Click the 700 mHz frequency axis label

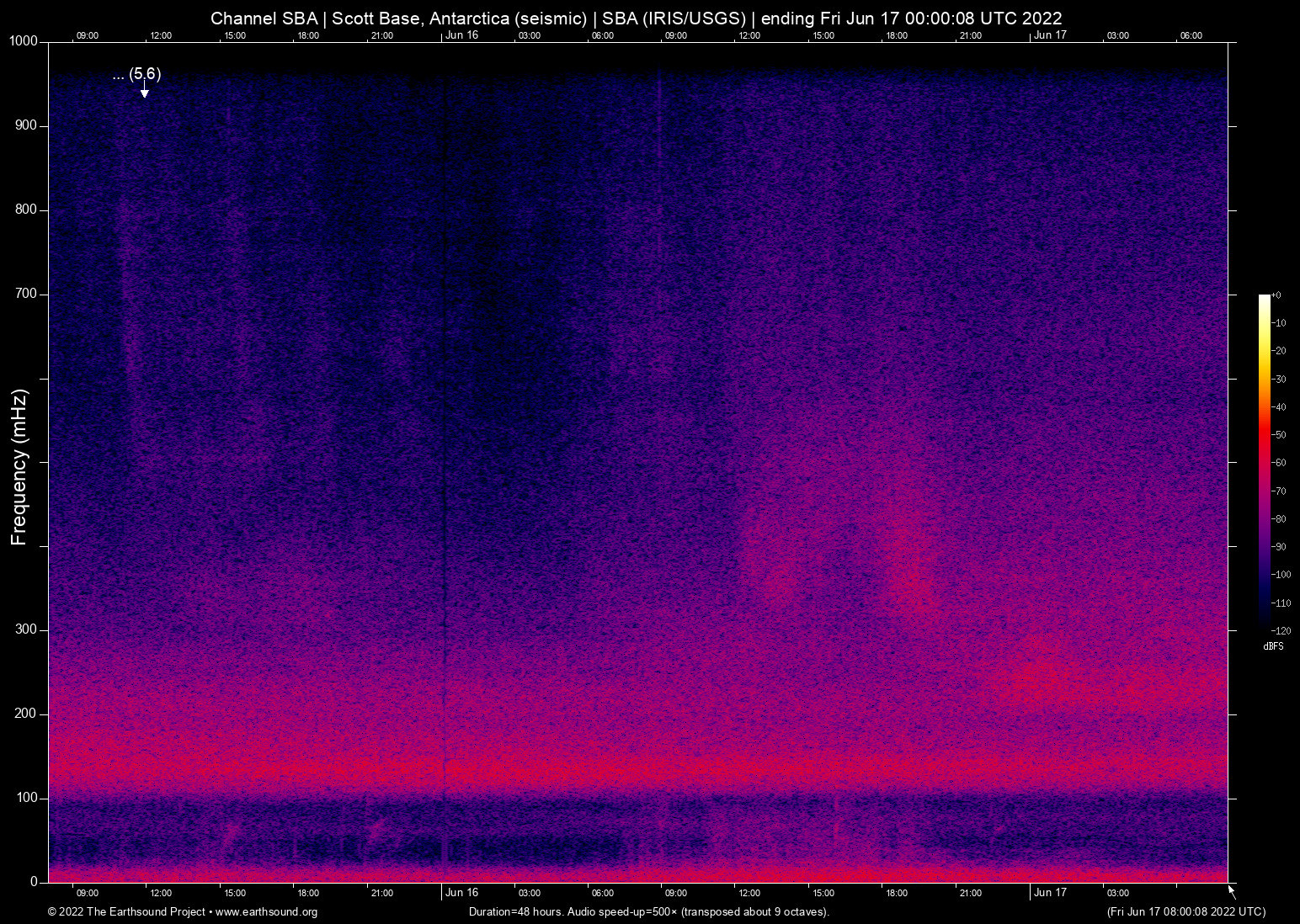pos(26,294)
